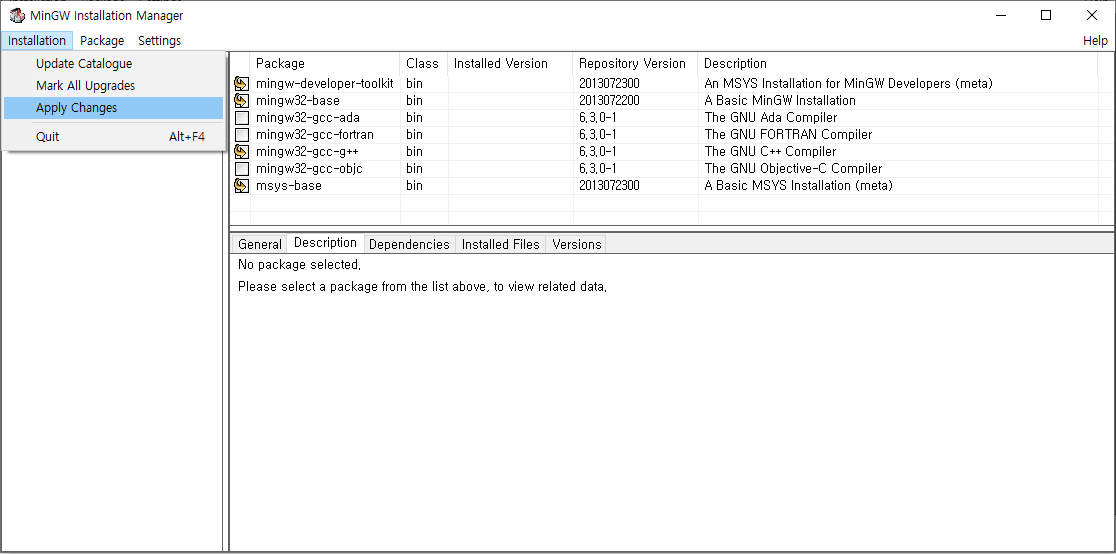
Task: Toggle checkbox for mingw32-gcc-ada
Action: 242,117
